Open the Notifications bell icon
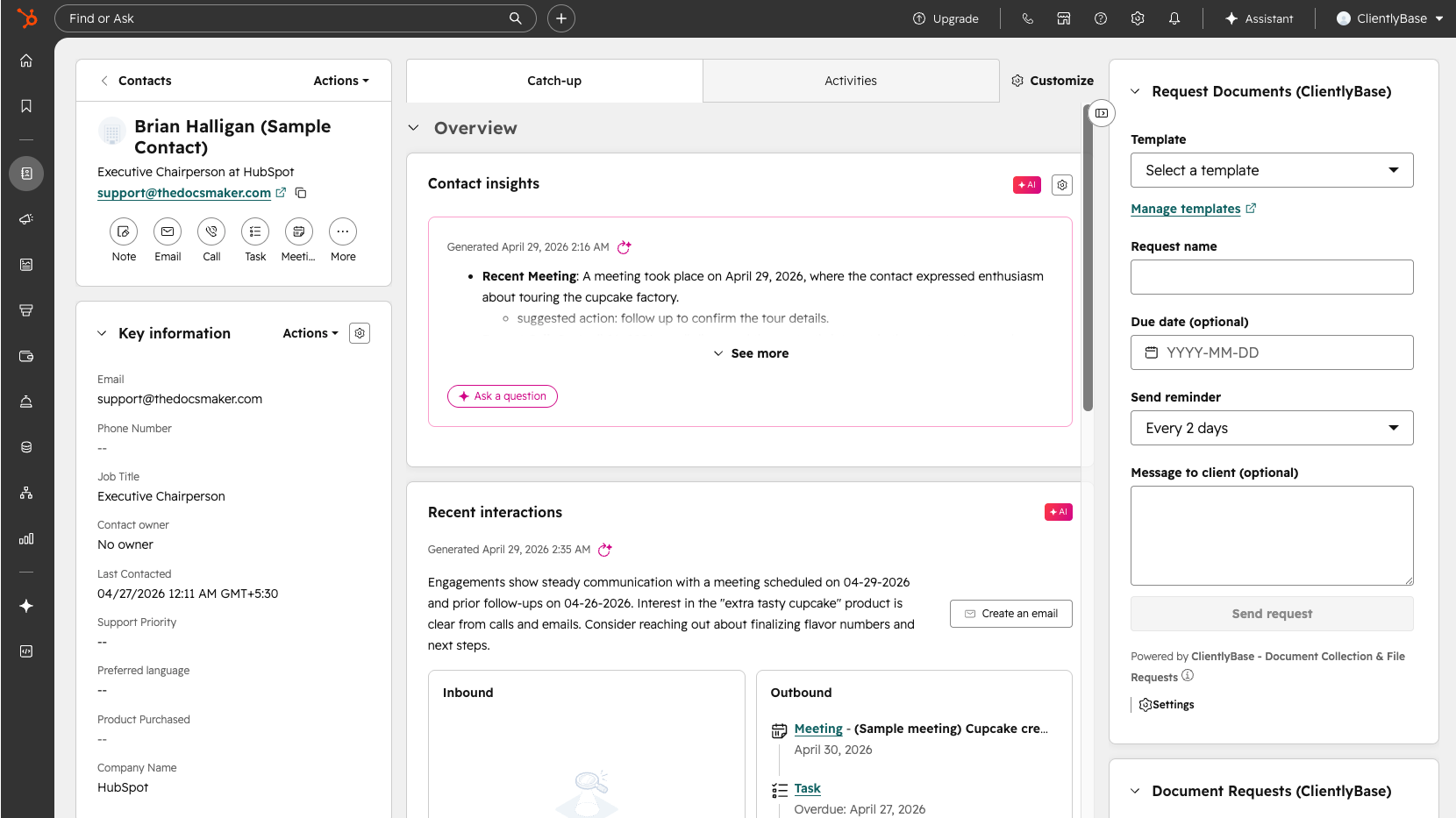The width and height of the screenshot is (1456, 818). coord(1174,18)
